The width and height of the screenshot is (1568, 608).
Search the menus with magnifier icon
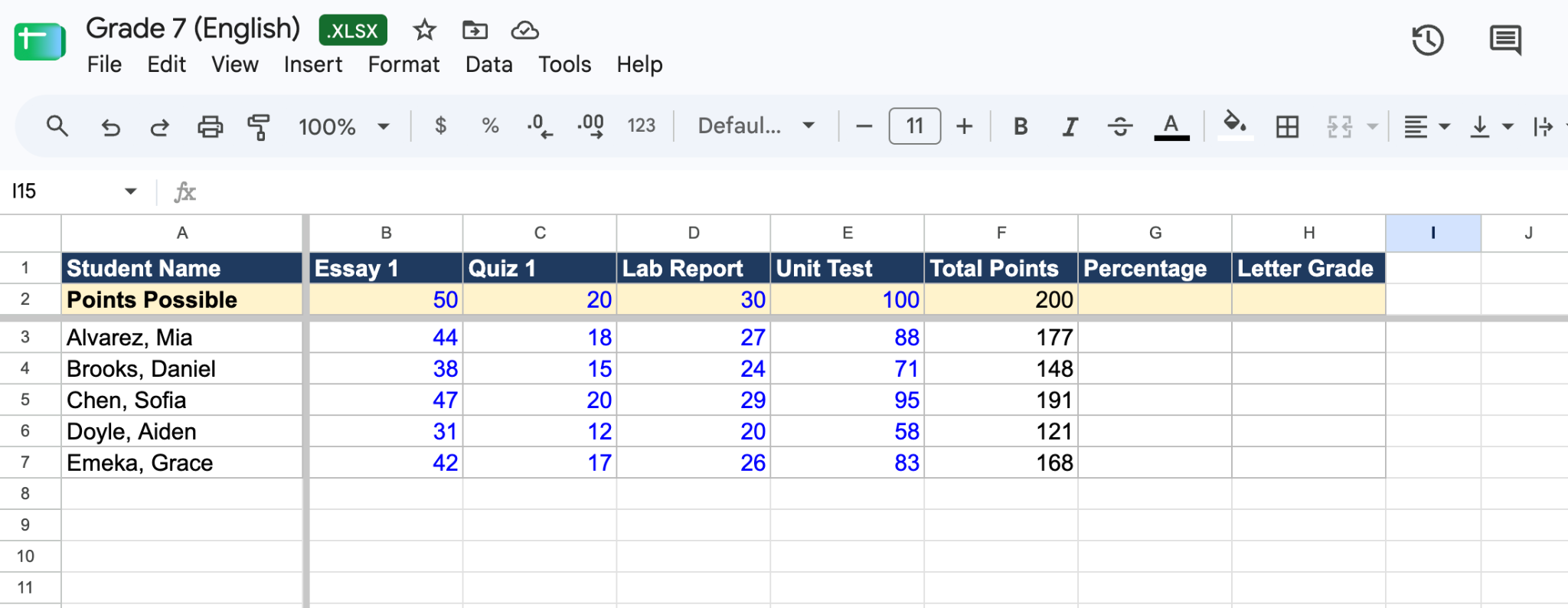tap(57, 126)
